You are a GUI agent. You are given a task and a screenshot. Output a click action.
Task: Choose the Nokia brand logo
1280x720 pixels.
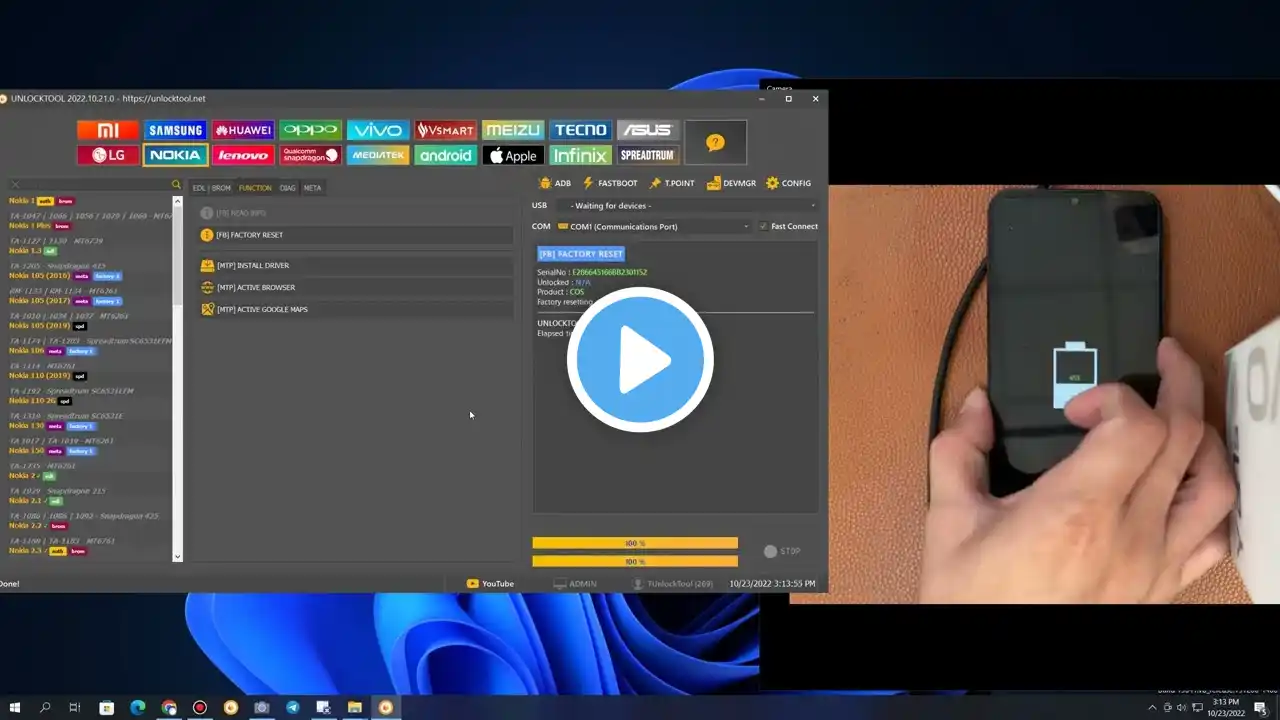click(175, 155)
